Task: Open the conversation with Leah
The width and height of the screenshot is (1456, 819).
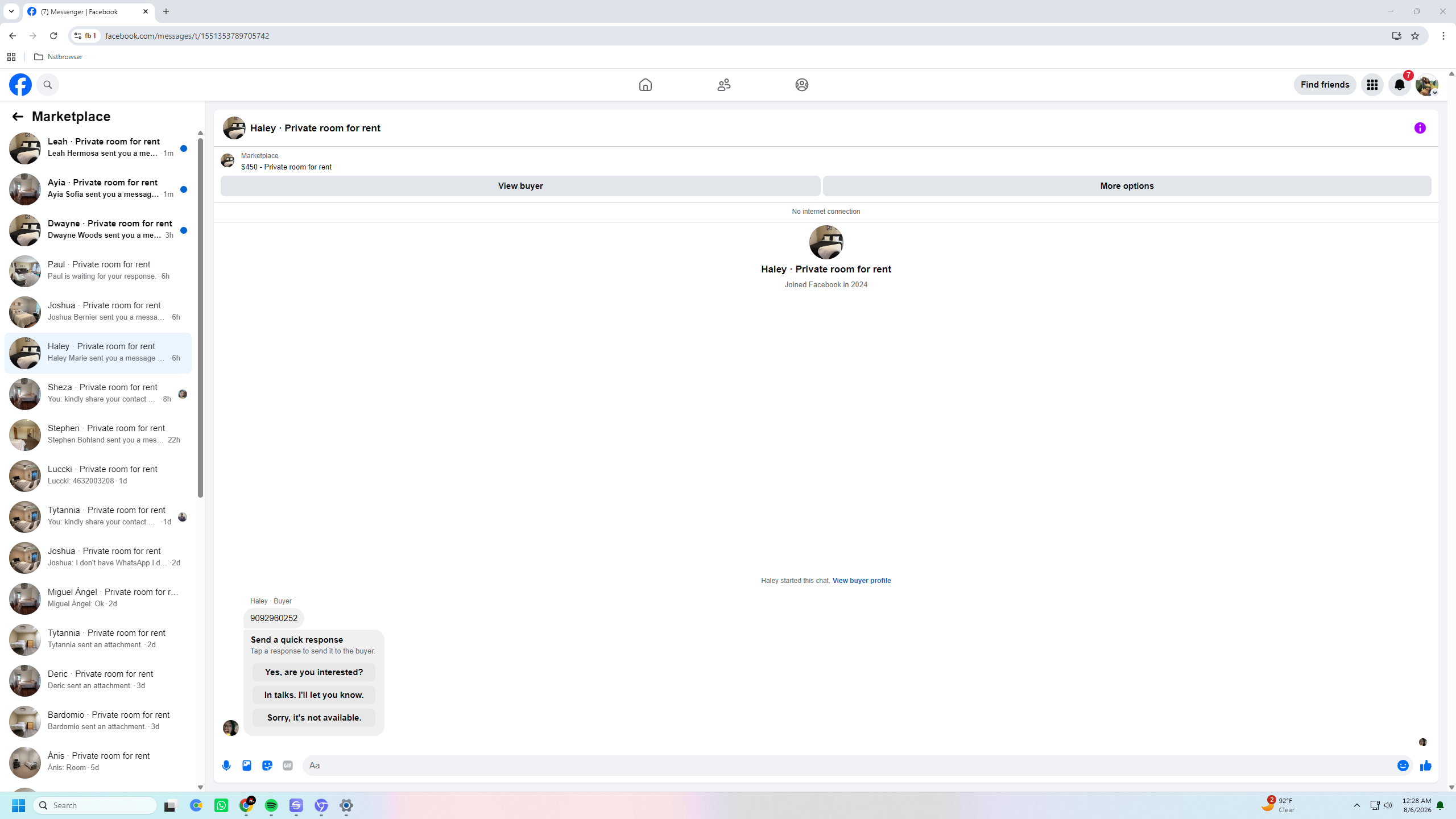Action: pos(98,148)
